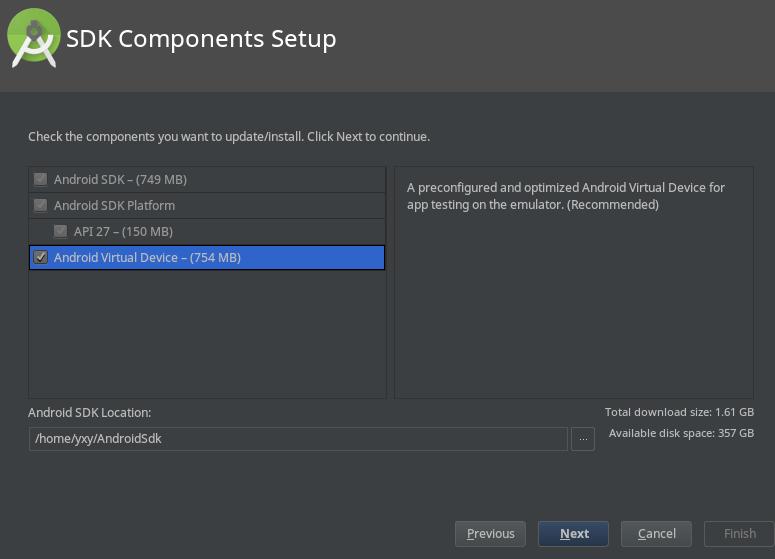This screenshot has width=775, height=559.
Task: Select the Android SDK – (749 MB) row
Action: click(x=207, y=179)
